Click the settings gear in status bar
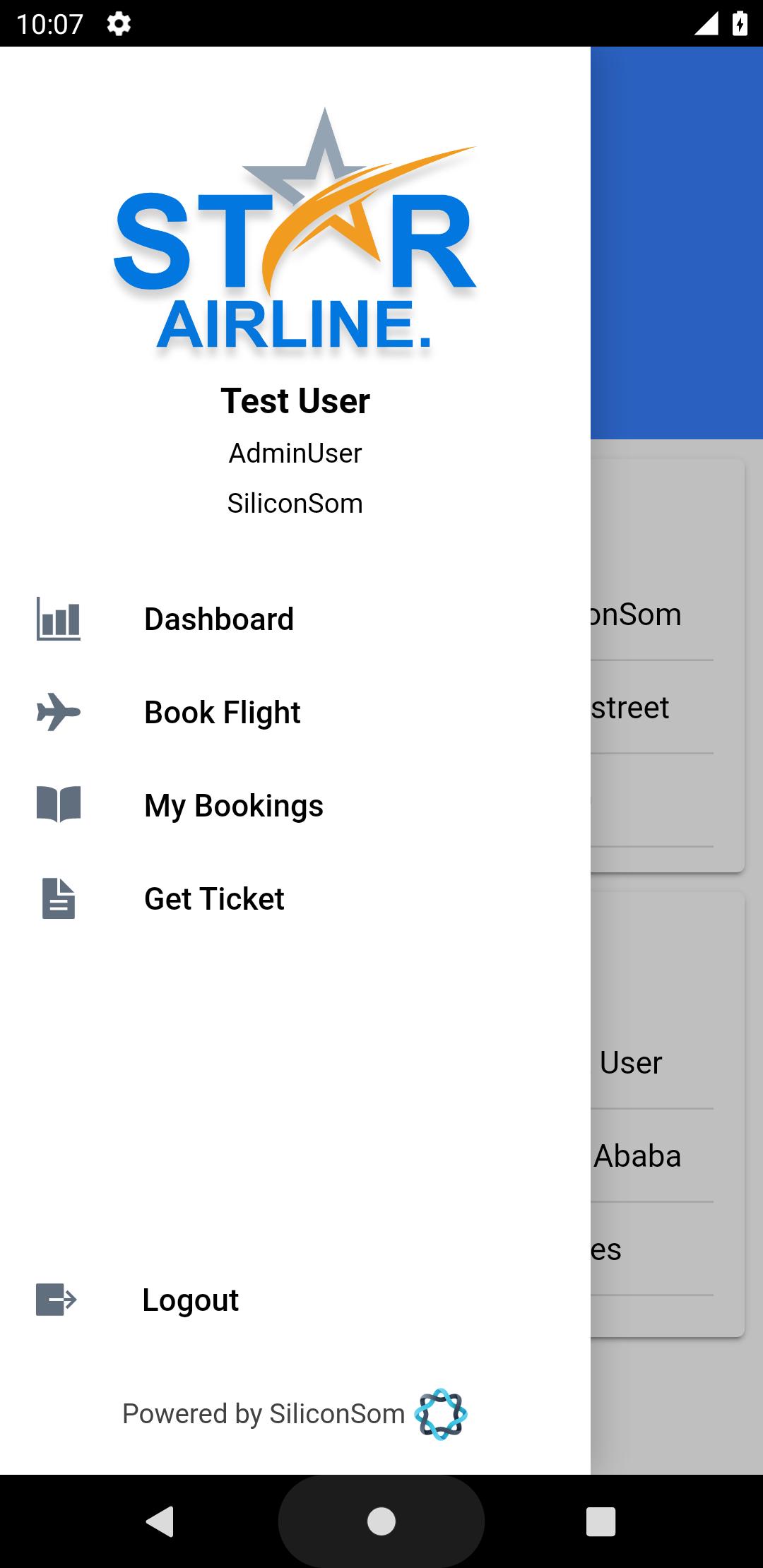This screenshot has height=1568, width=763. (x=119, y=25)
